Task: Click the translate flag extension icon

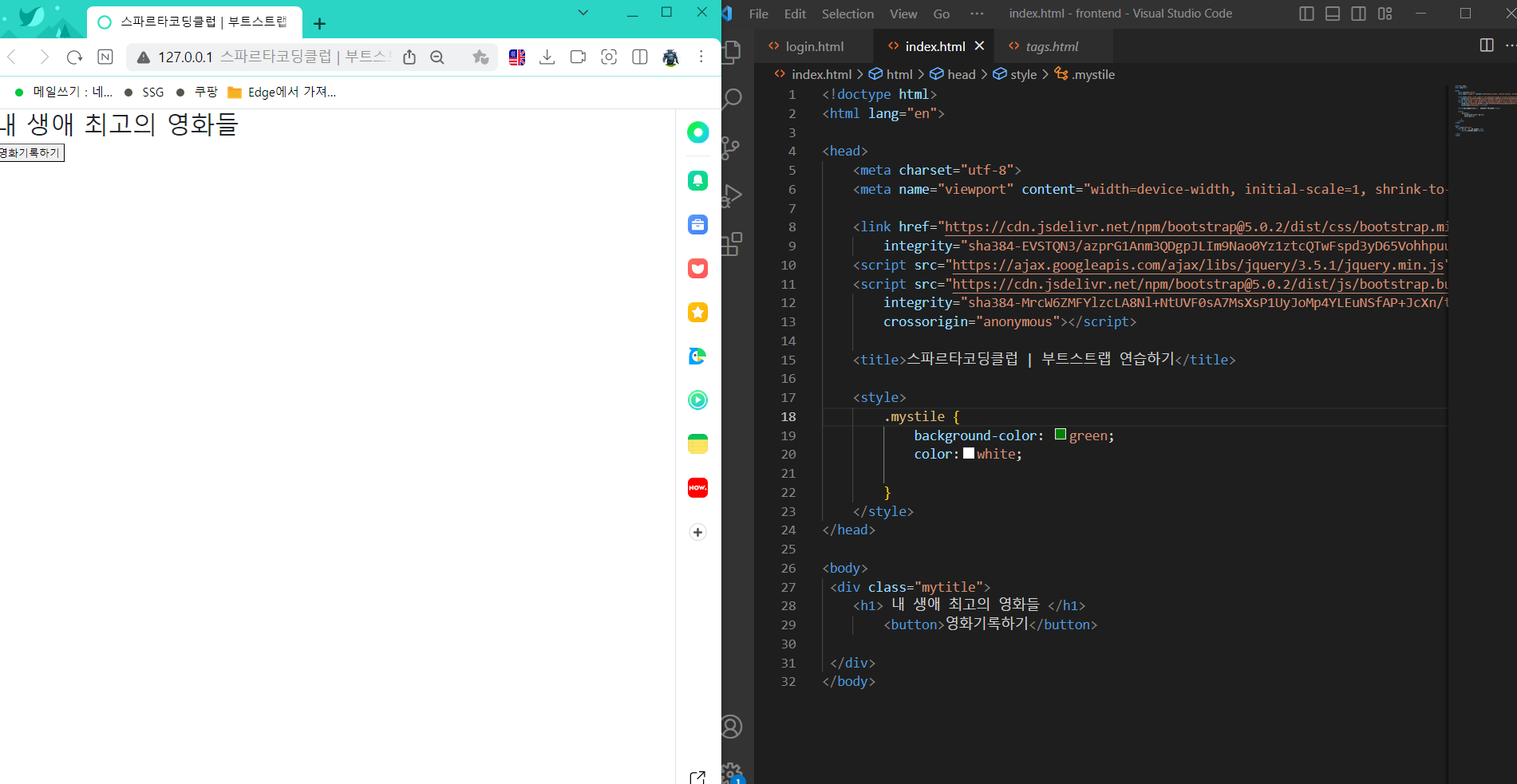Action: [x=517, y=57]
